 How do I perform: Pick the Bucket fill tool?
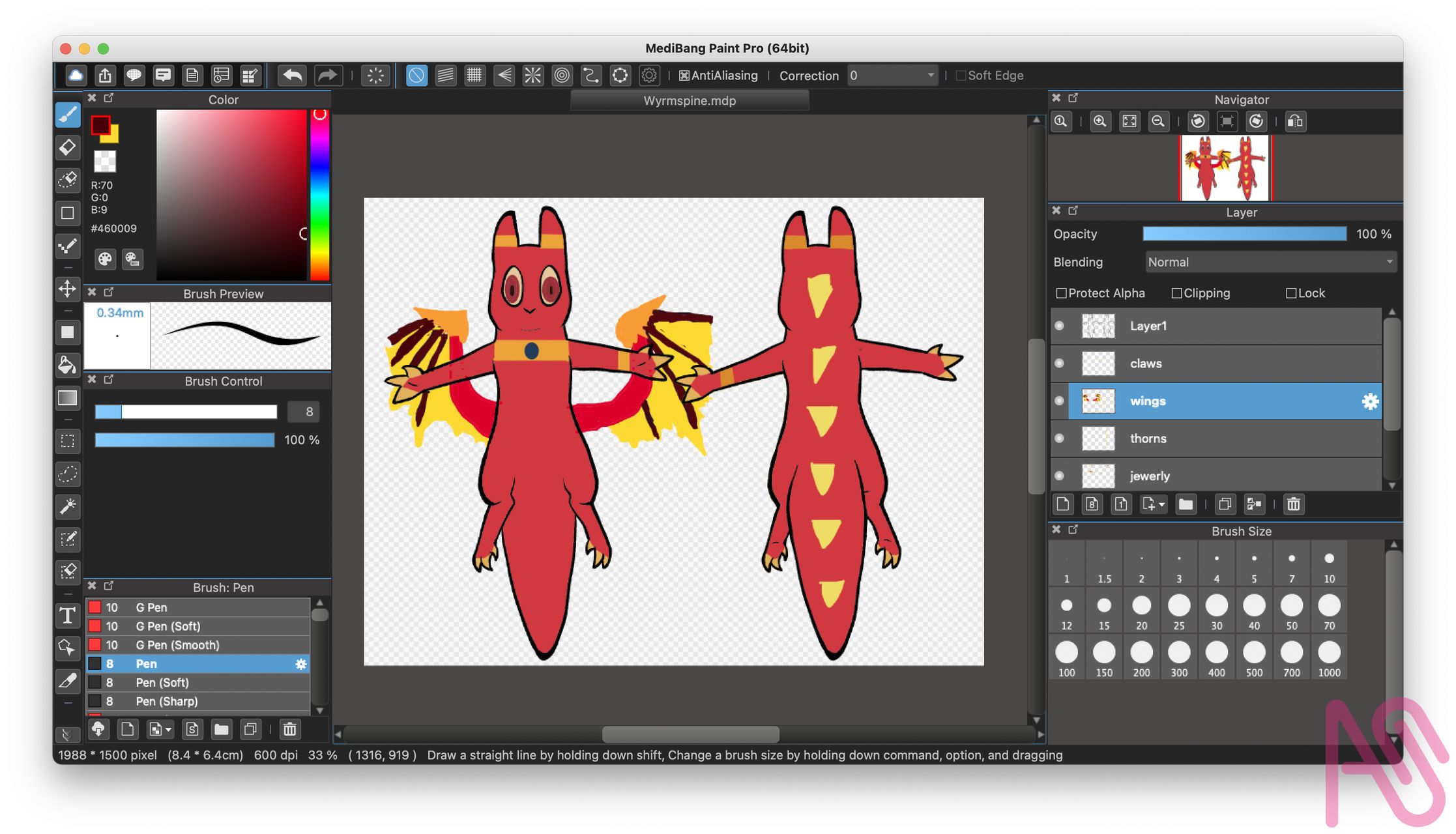click(68, 365)
